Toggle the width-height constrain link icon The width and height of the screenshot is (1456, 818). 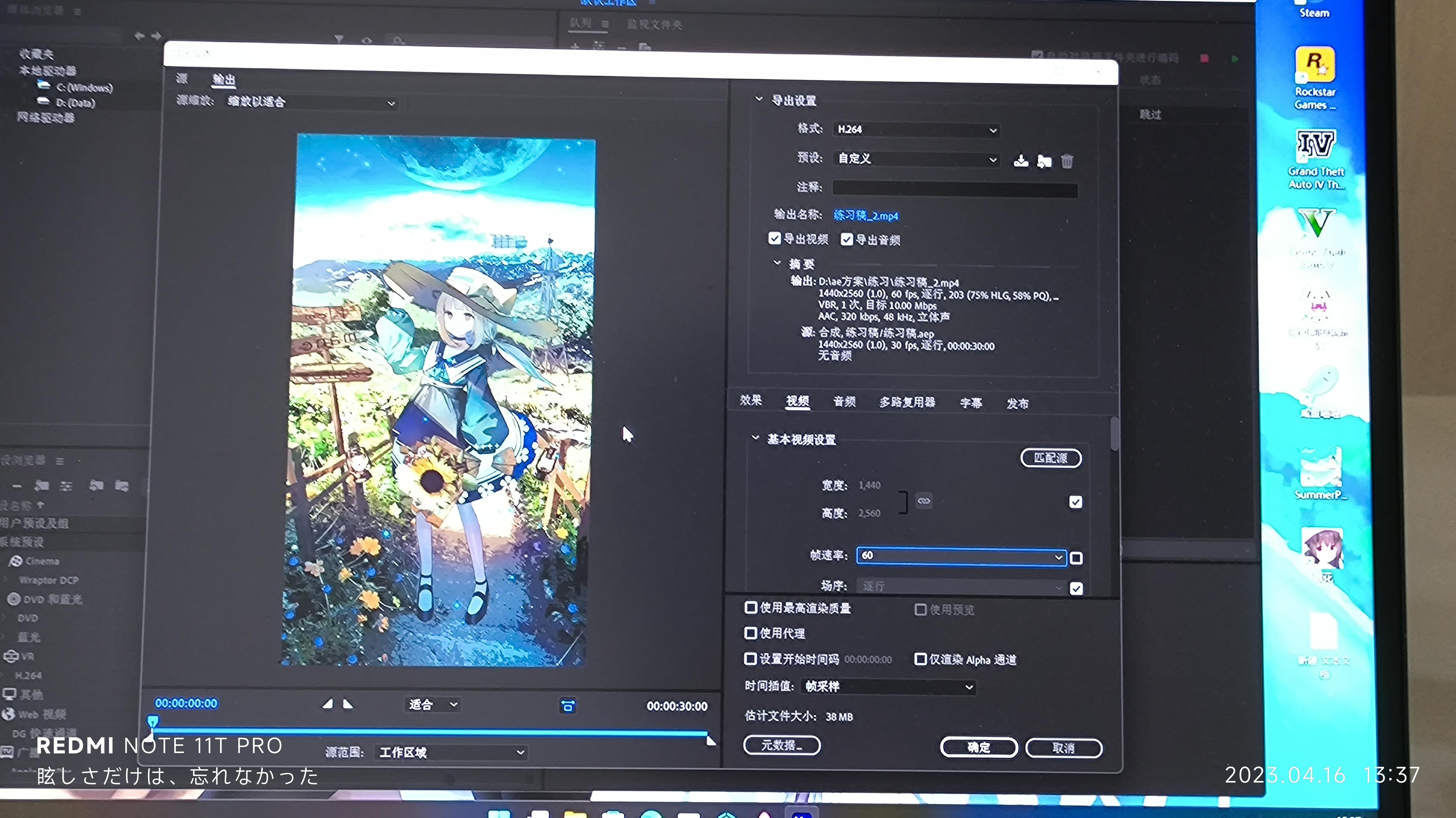click(x=923, y=501)
